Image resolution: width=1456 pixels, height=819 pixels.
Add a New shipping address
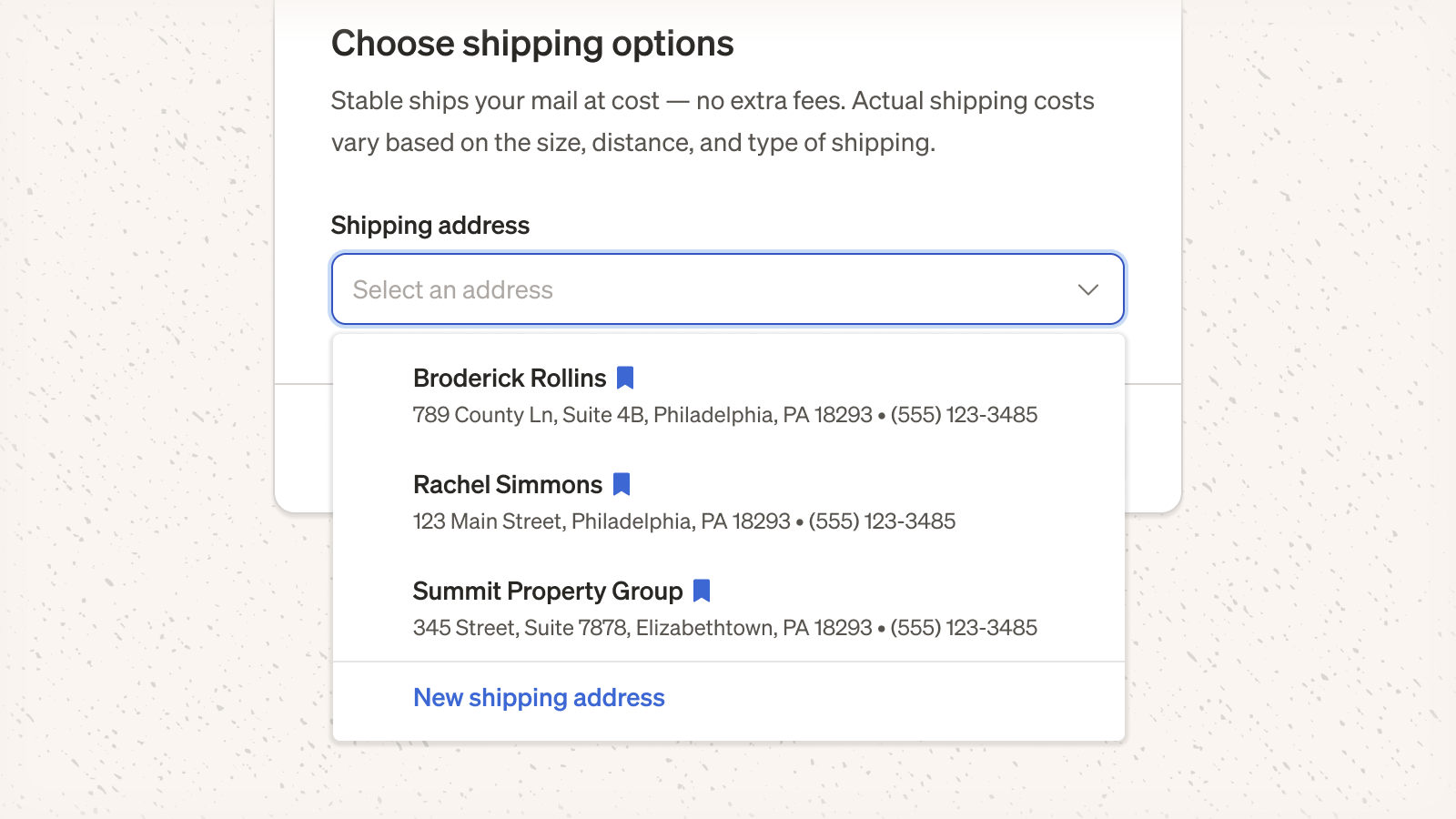coord(539,698)
